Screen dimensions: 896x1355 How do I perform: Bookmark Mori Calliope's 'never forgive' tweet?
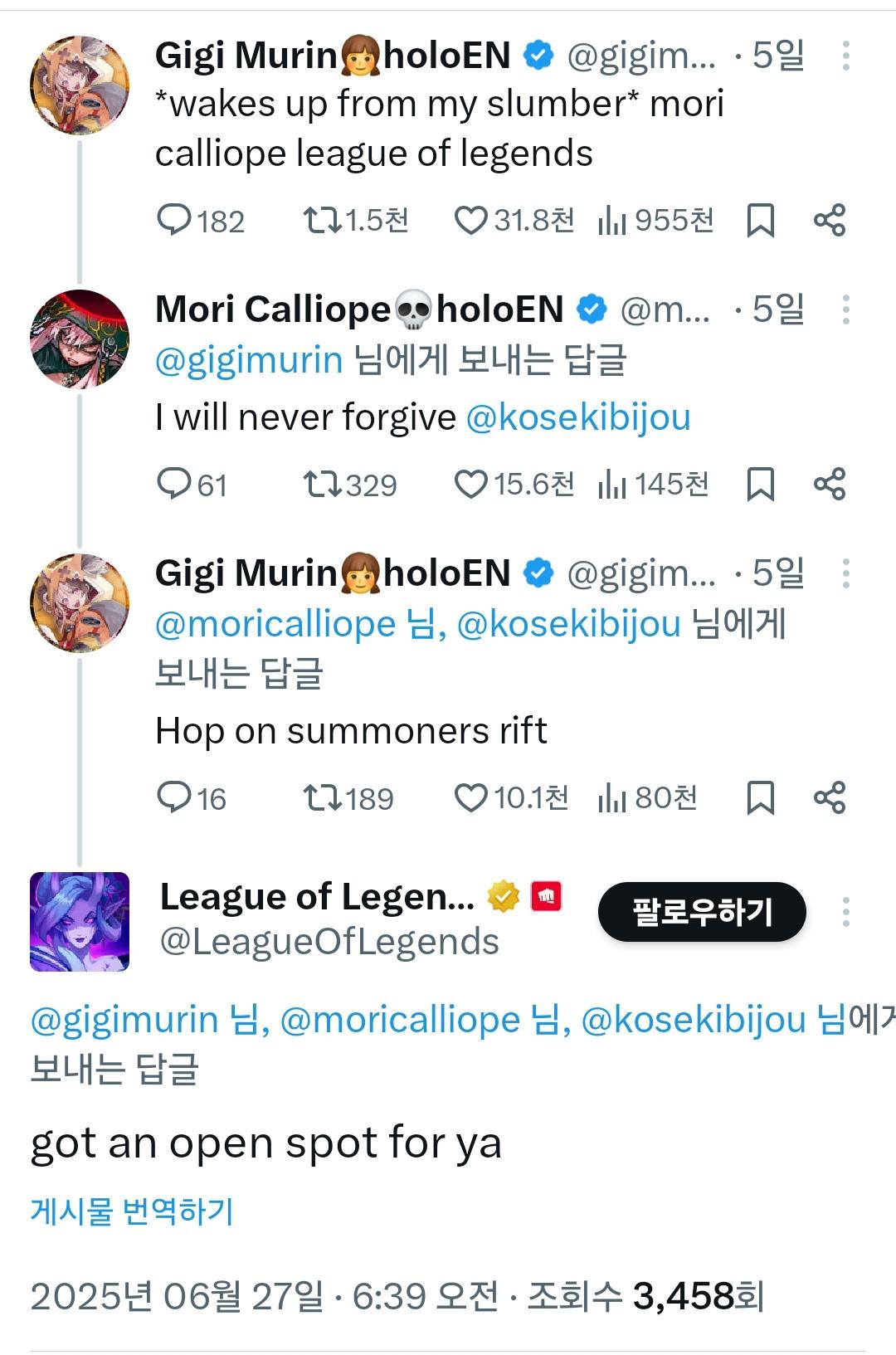point(760,484)
